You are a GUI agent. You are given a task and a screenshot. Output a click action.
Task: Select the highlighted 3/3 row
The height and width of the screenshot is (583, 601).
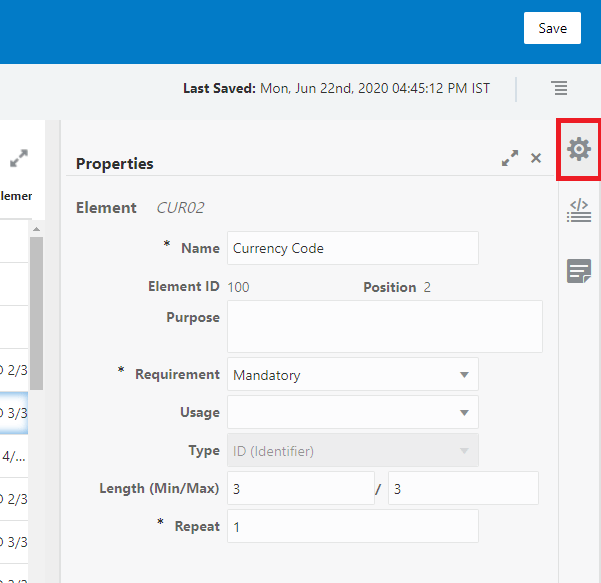click(x=14, y=413)
